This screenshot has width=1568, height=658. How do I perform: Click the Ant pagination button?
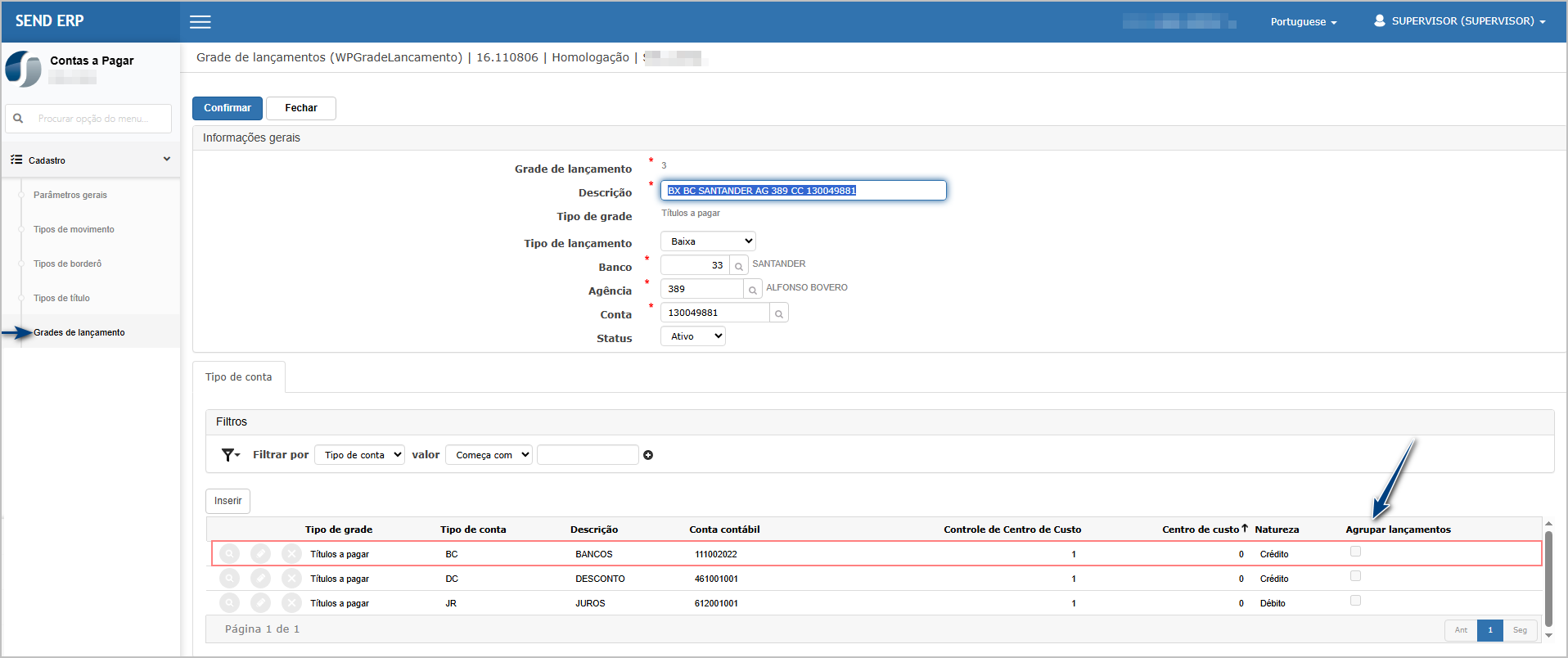point(1461,630)
